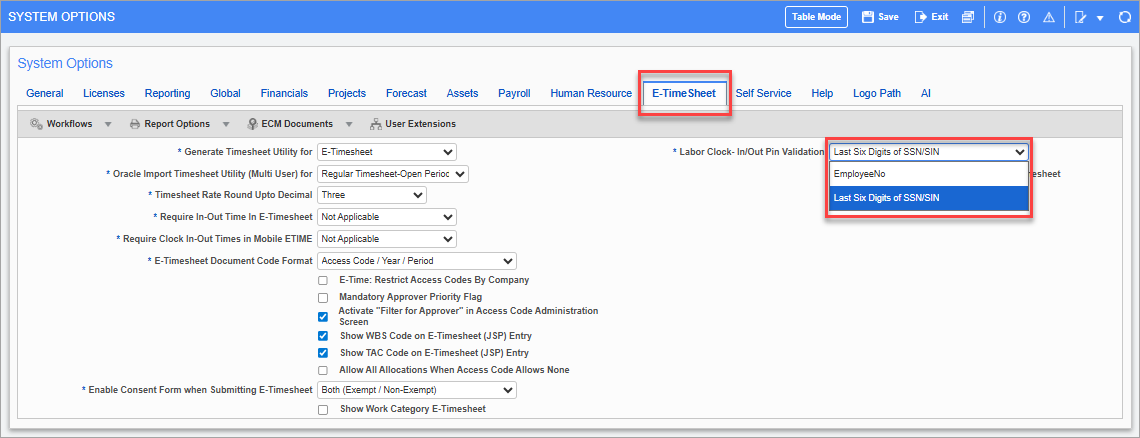Open the Logo Path tab
Image resolution: width=1140 pixels, height=438 pixels.
877,93
